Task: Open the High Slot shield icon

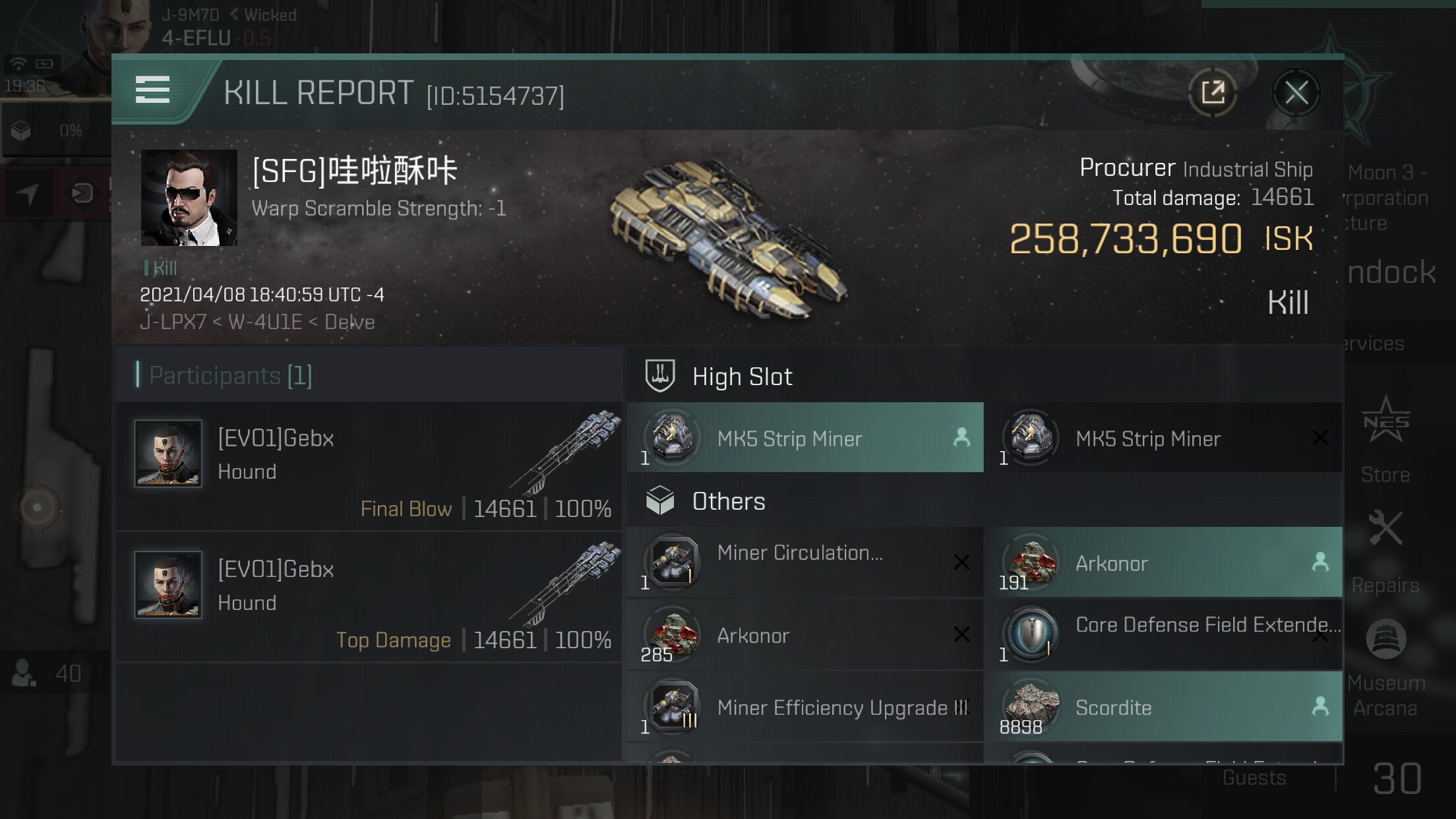Action: [x=659, y=376]
